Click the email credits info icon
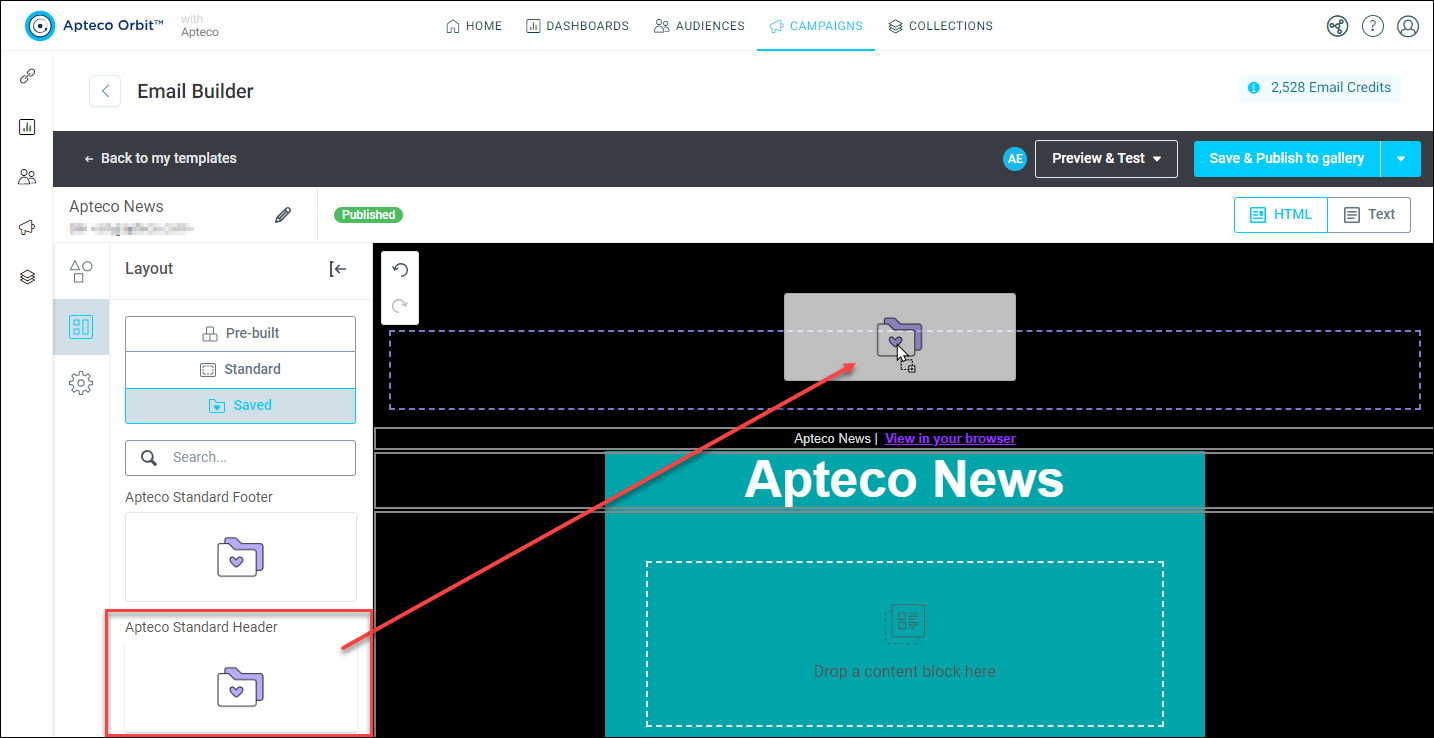Image resolution: width=1434 pixels, height=738 pixels. pos(1254,88)
